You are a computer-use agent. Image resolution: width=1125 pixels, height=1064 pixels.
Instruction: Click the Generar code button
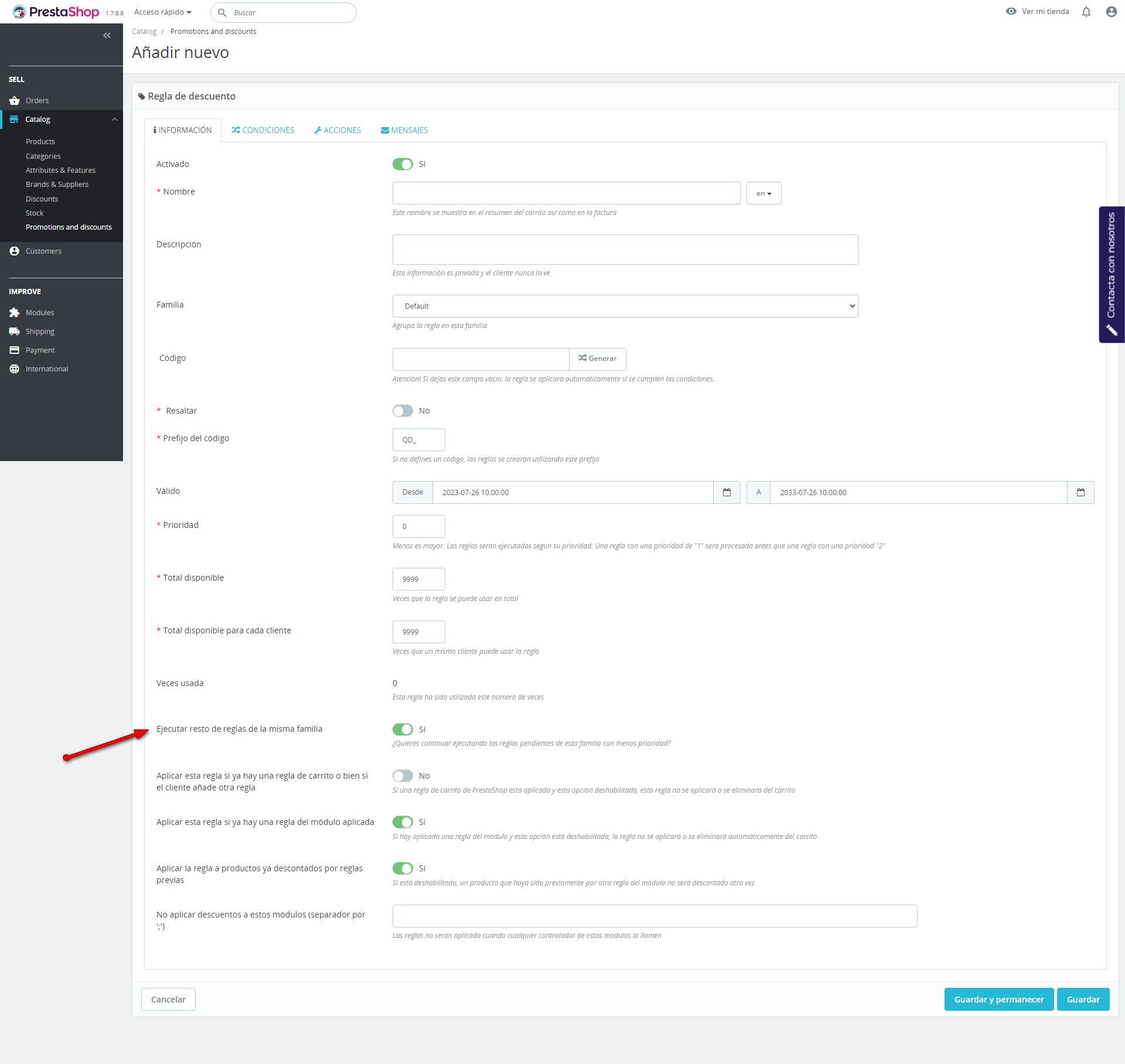tap(597, 359)
